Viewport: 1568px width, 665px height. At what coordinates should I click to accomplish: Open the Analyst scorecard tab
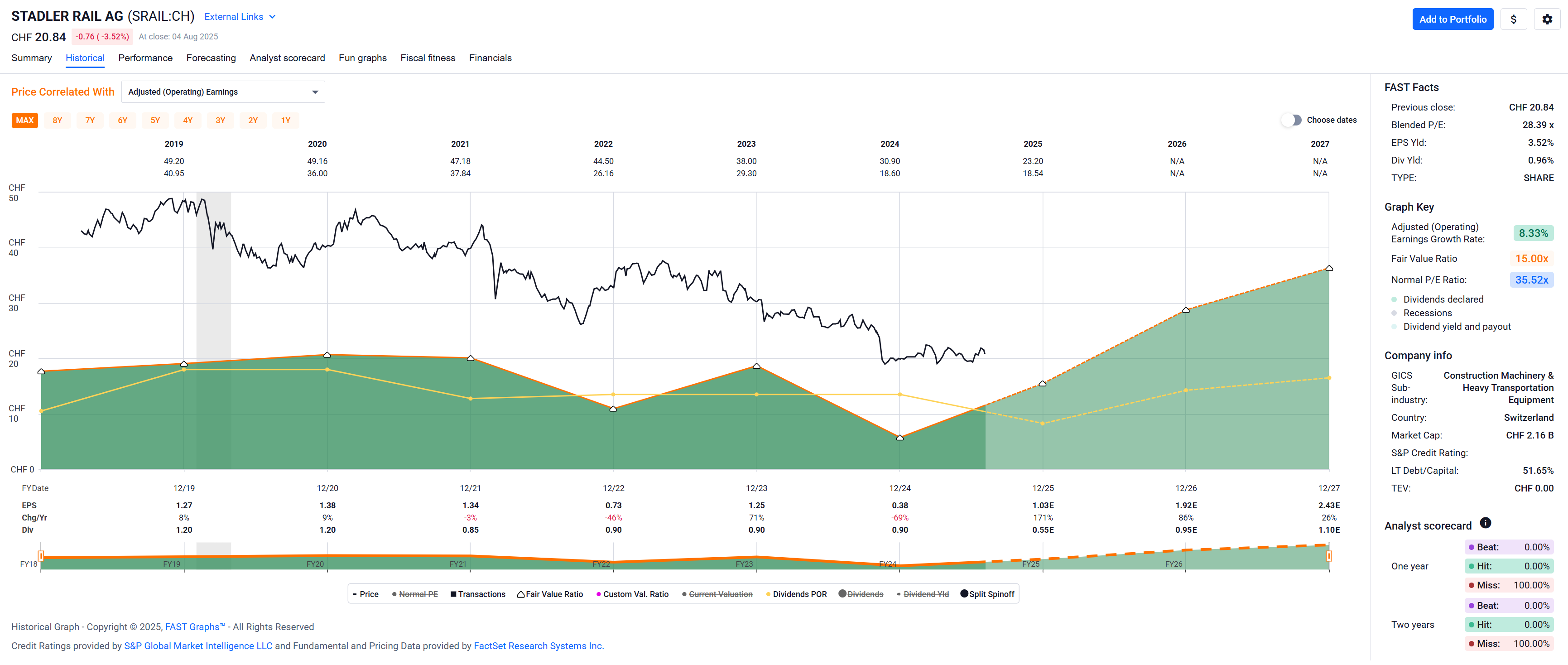pyautogui.click(x=287, y=58)
